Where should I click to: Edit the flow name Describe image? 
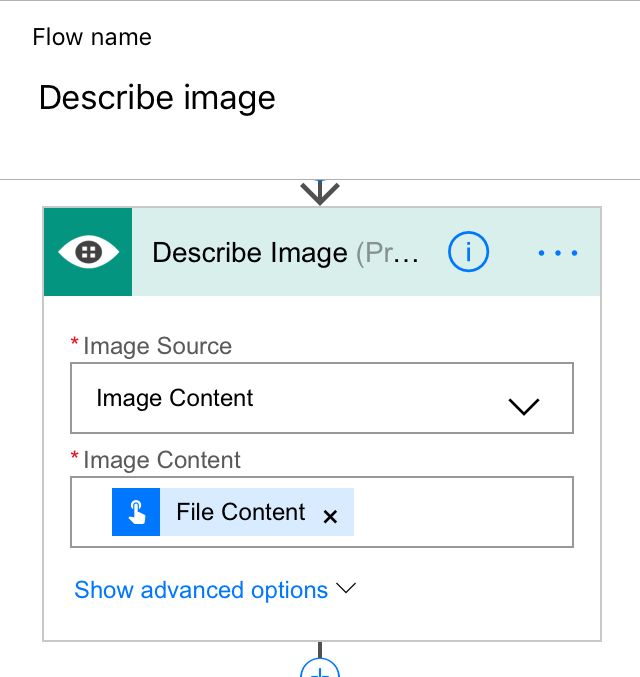pyautogui.click(x=157, y=98)
